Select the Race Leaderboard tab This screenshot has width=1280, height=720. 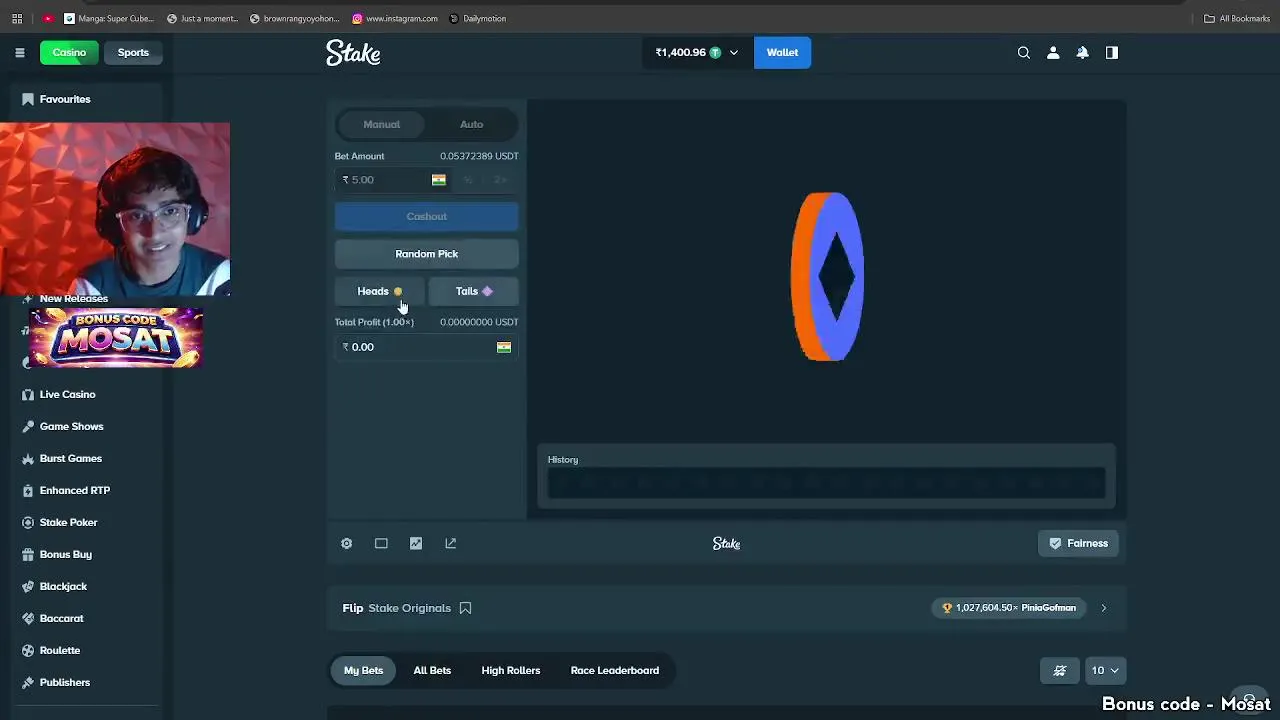(x=614, y=670)
